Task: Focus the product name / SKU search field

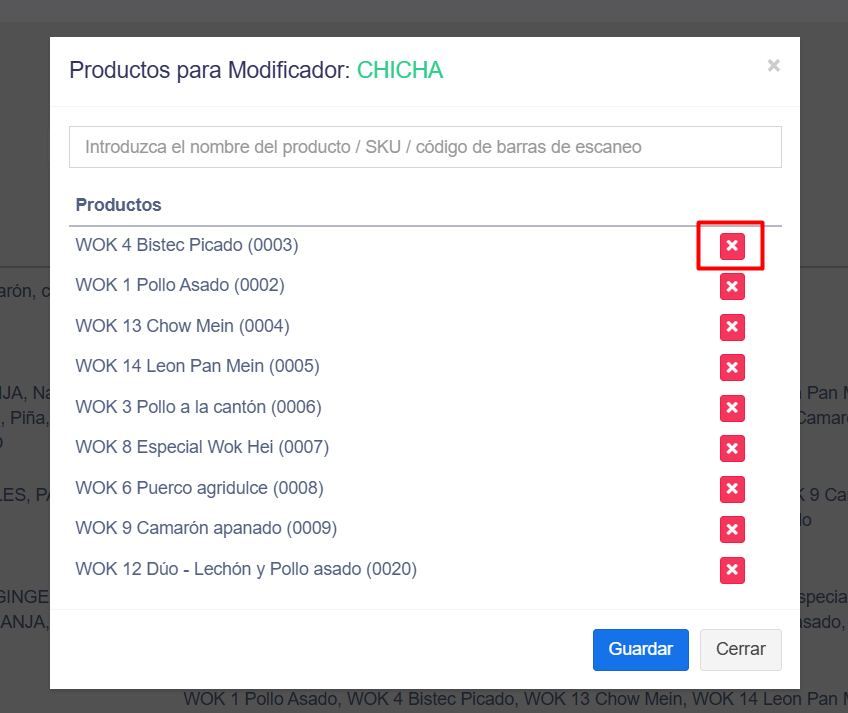Action: tap(425, 147)
